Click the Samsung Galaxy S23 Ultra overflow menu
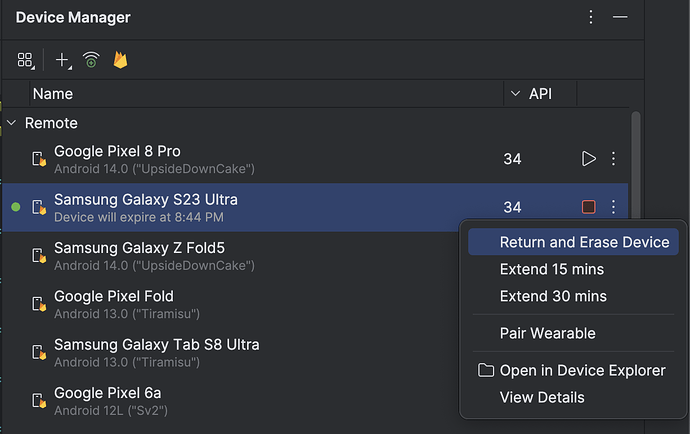Image resolution: width=690 pixels, height=434 pixels. pyautogui.click(x=613, y=207)
